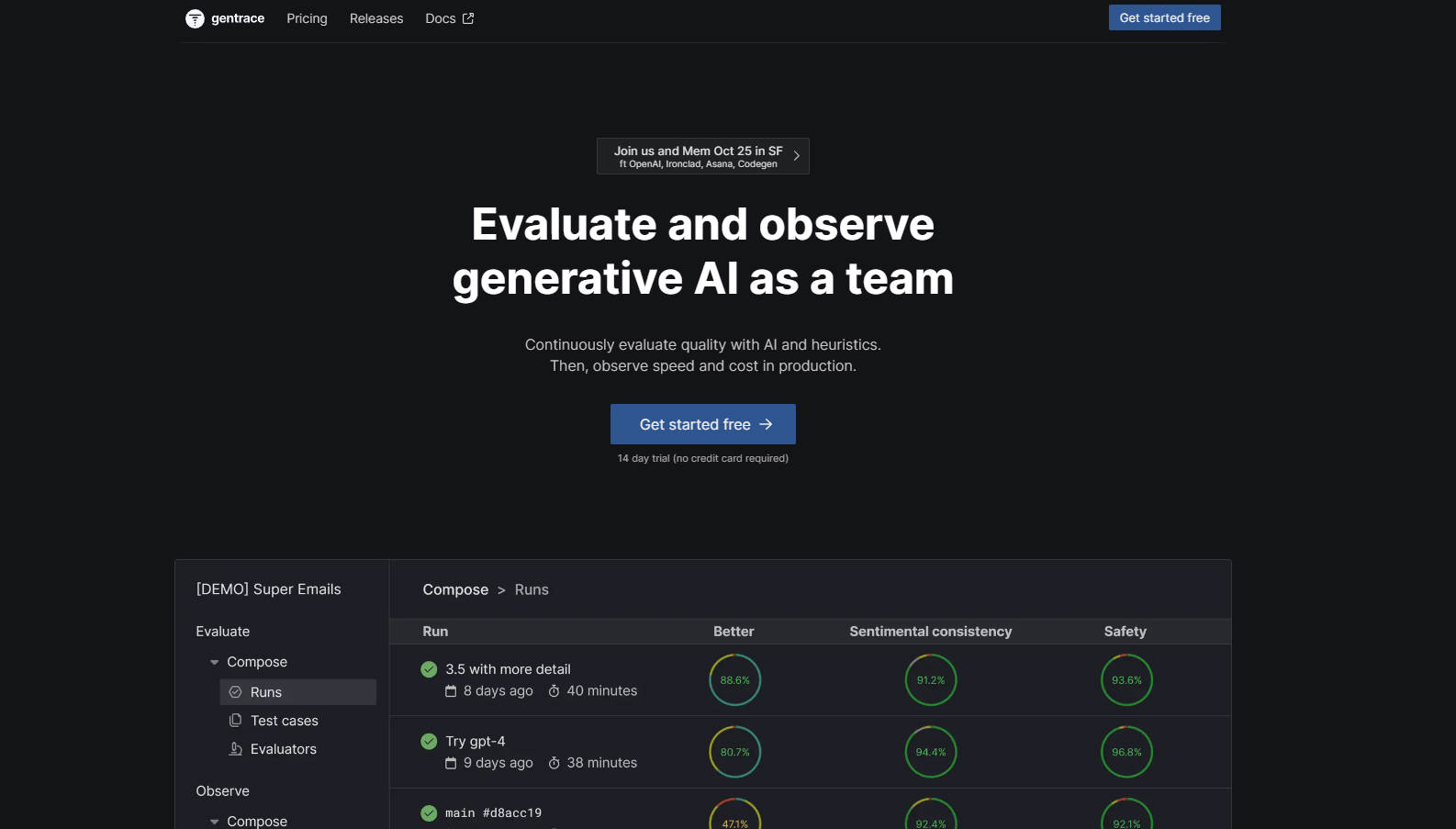1456x829 pixels.
Task: Click the Docs external link icon
Action: (x=468, y=18)
